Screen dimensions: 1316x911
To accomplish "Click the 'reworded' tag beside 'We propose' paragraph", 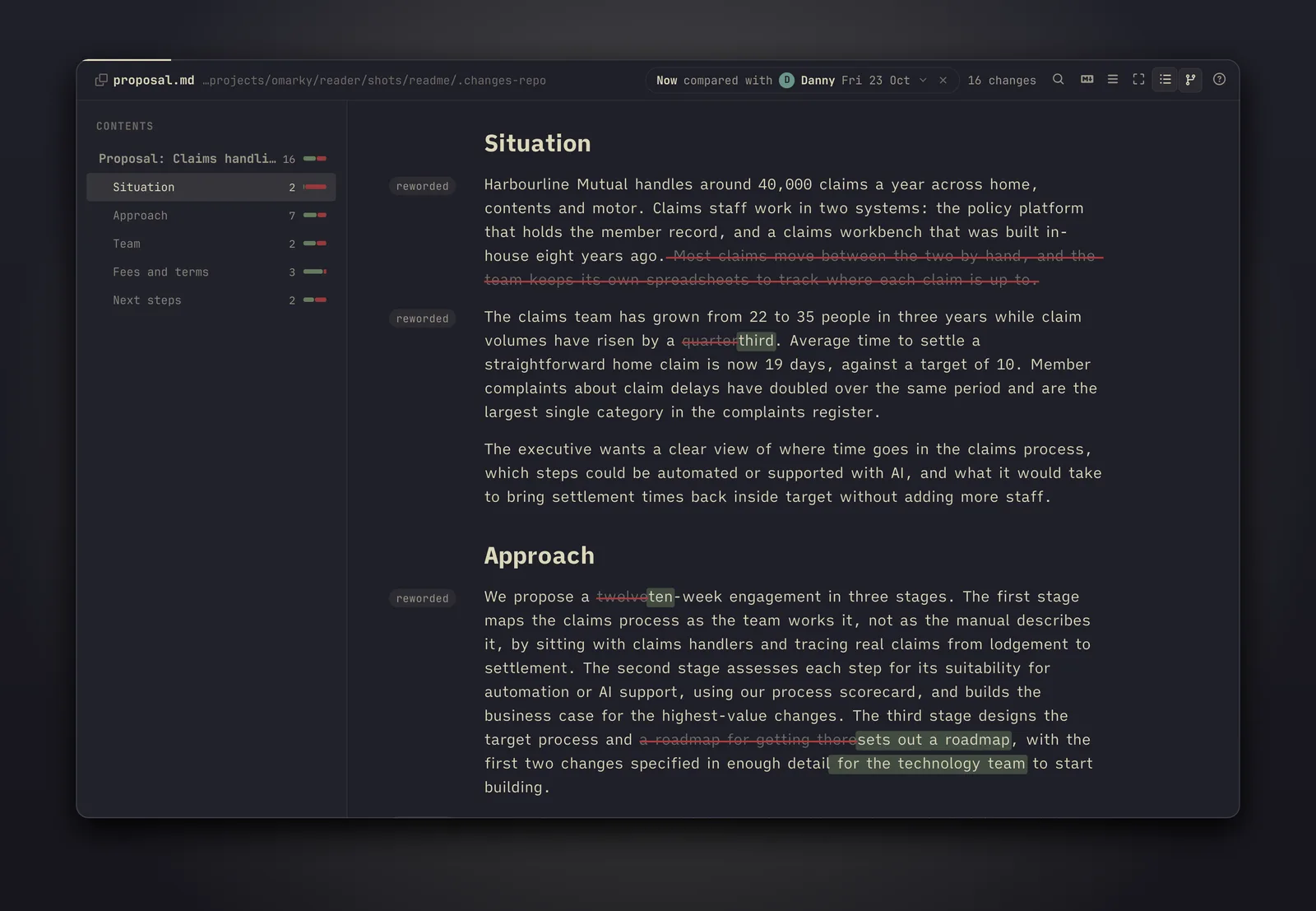I will coord(423,598).
